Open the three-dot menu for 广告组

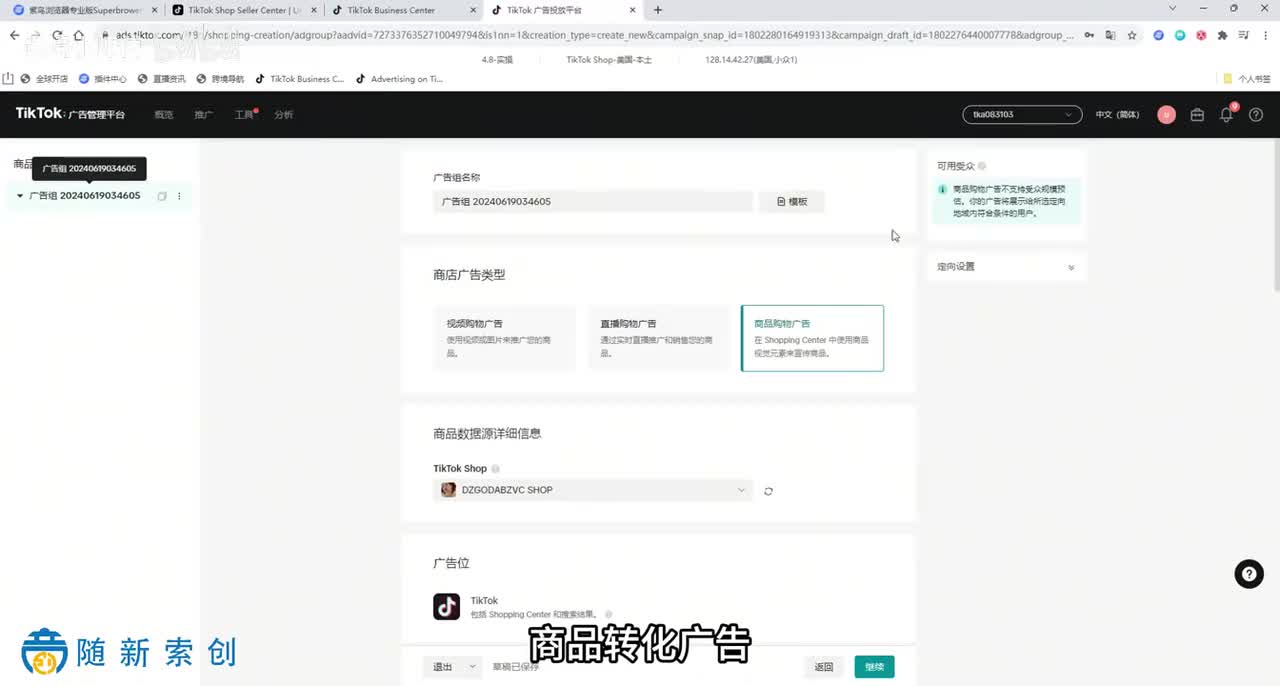tap(180, 196)
